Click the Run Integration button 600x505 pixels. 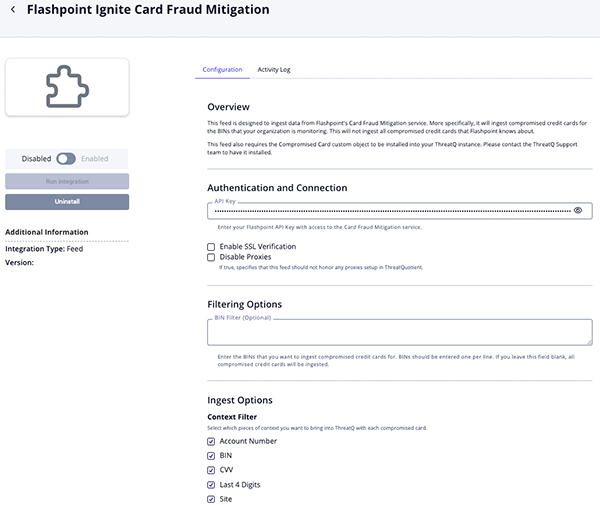(x=67, y=181)
